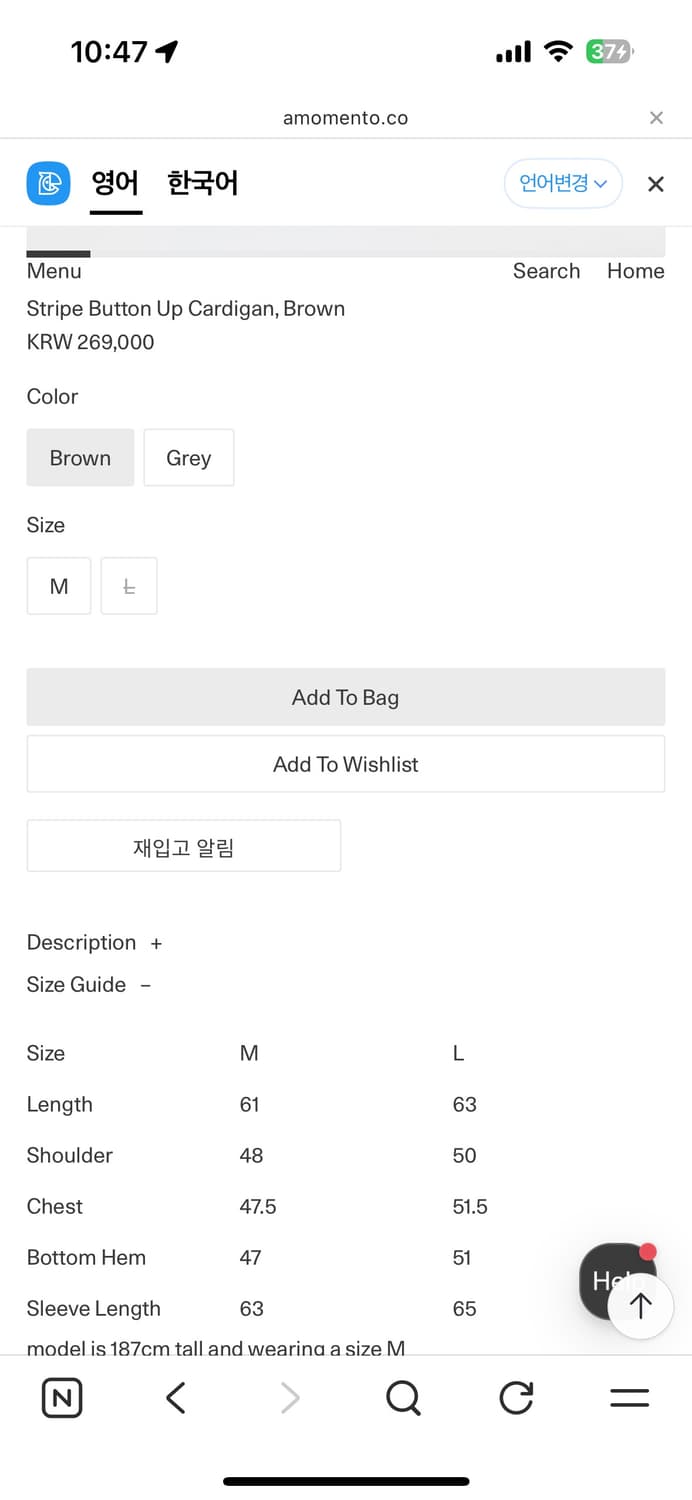
Task: Reload the page using the refresh icon
Action: pos(516,1398)
